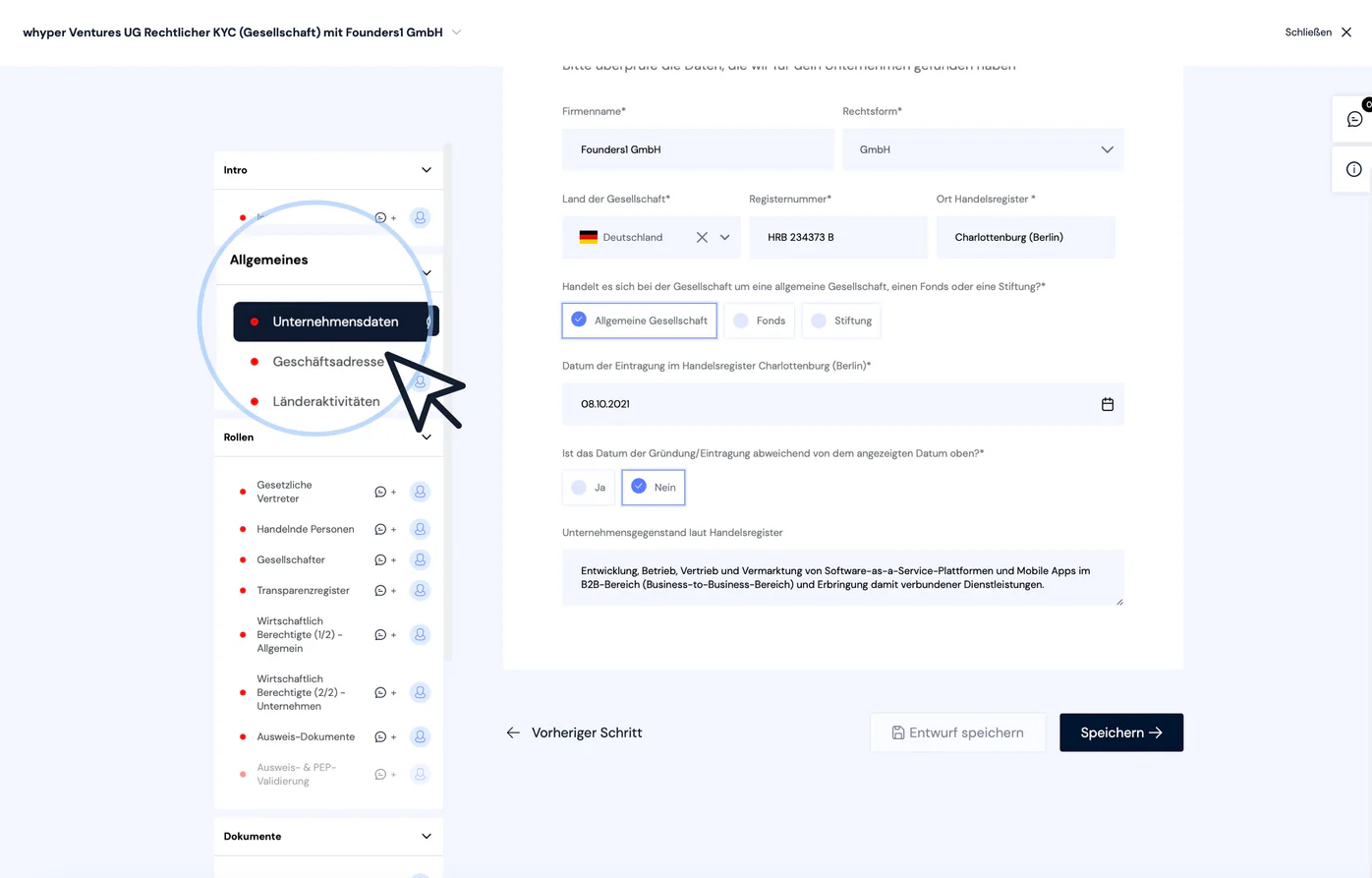Go to Länderaktivitäten step

pyautogui.click(x=326, y=401)
